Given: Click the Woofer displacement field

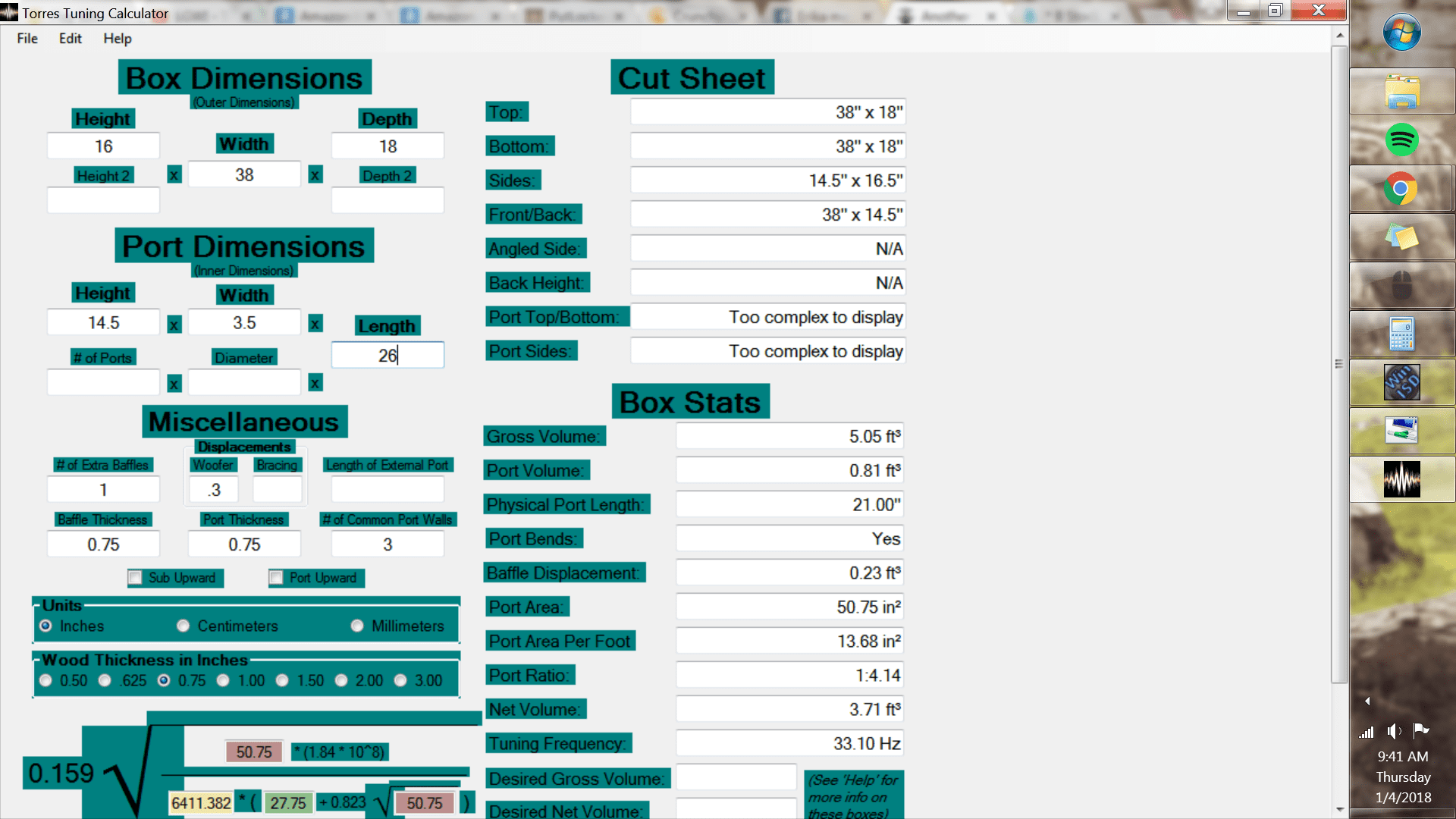Looking at the screenshot, I should coord(214,490).
